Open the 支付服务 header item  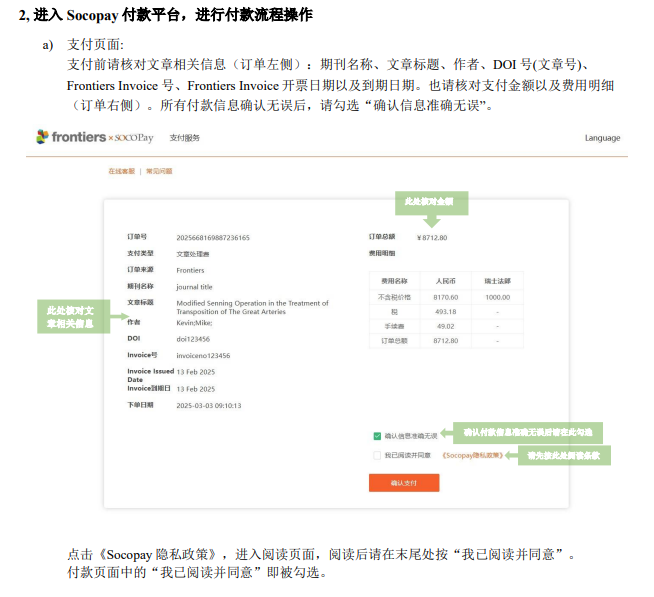click(184, 138)
